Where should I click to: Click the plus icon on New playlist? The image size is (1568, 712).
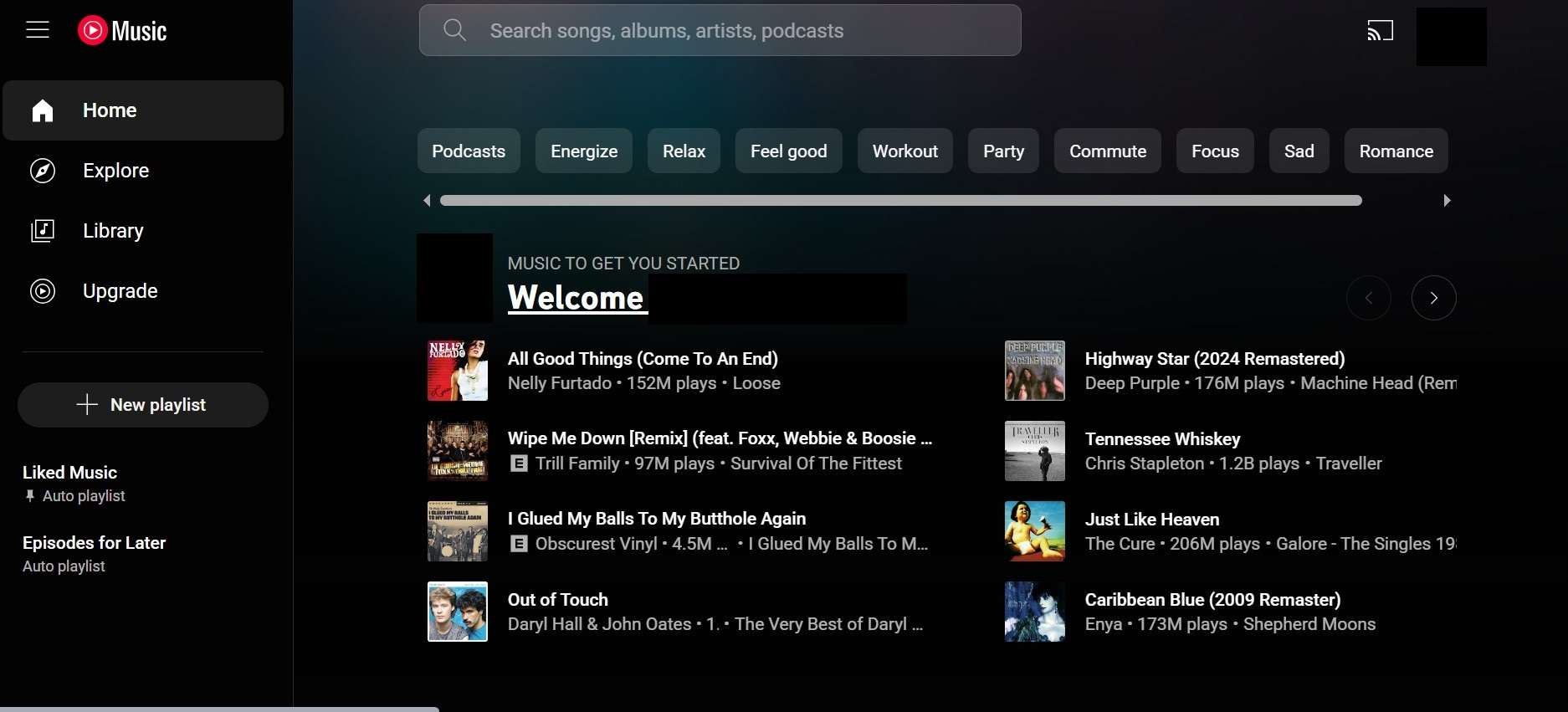(87, 405)
